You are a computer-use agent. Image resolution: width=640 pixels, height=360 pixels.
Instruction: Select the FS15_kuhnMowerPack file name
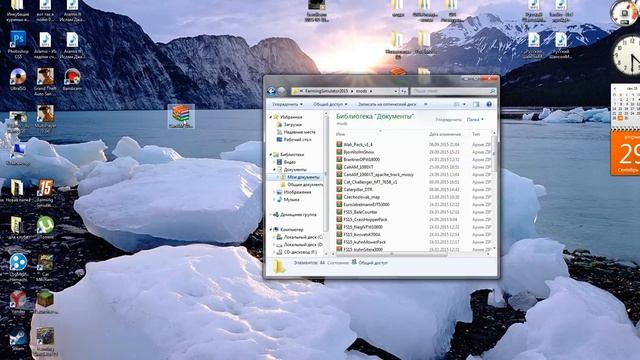(364, 242)
